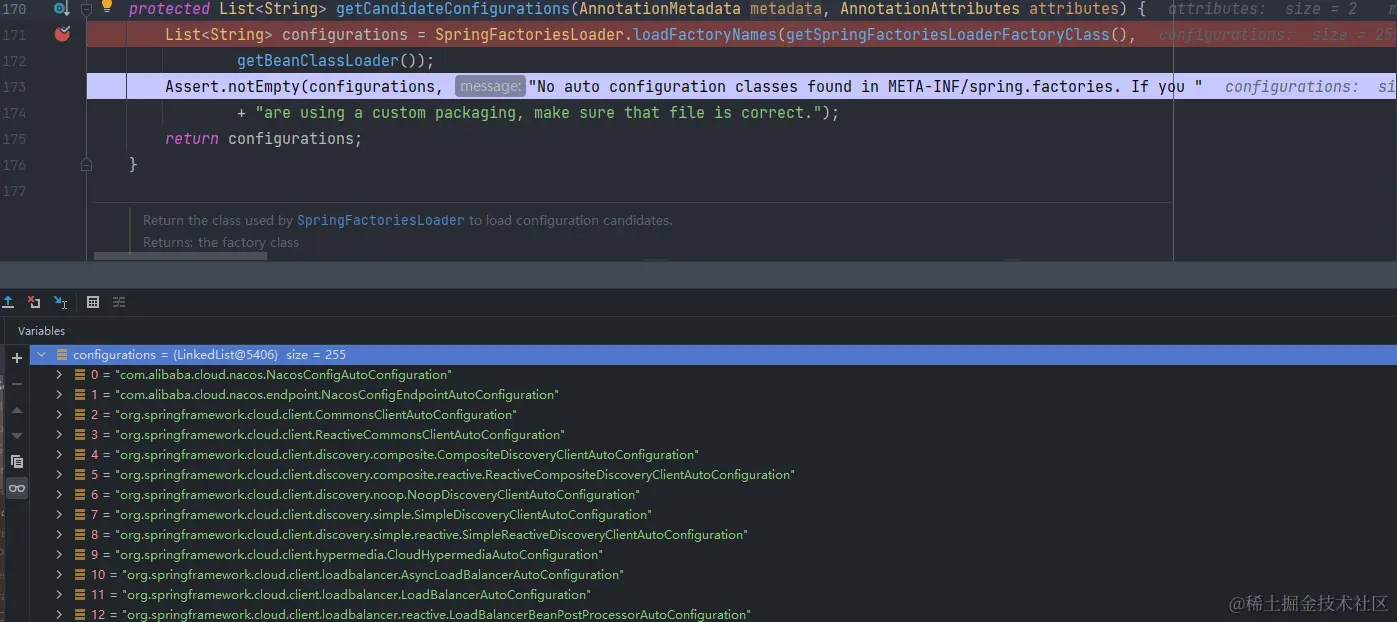1397x622 pixels.
Task: Click the Run to Cursor debugger icon
Action: (x=61, y=301)
